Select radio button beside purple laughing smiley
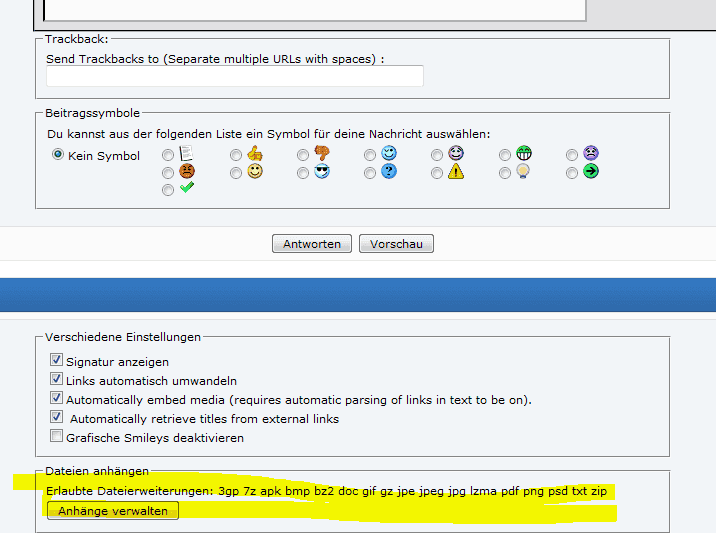This screenshot has width=716, height=533. coord(437,155)
